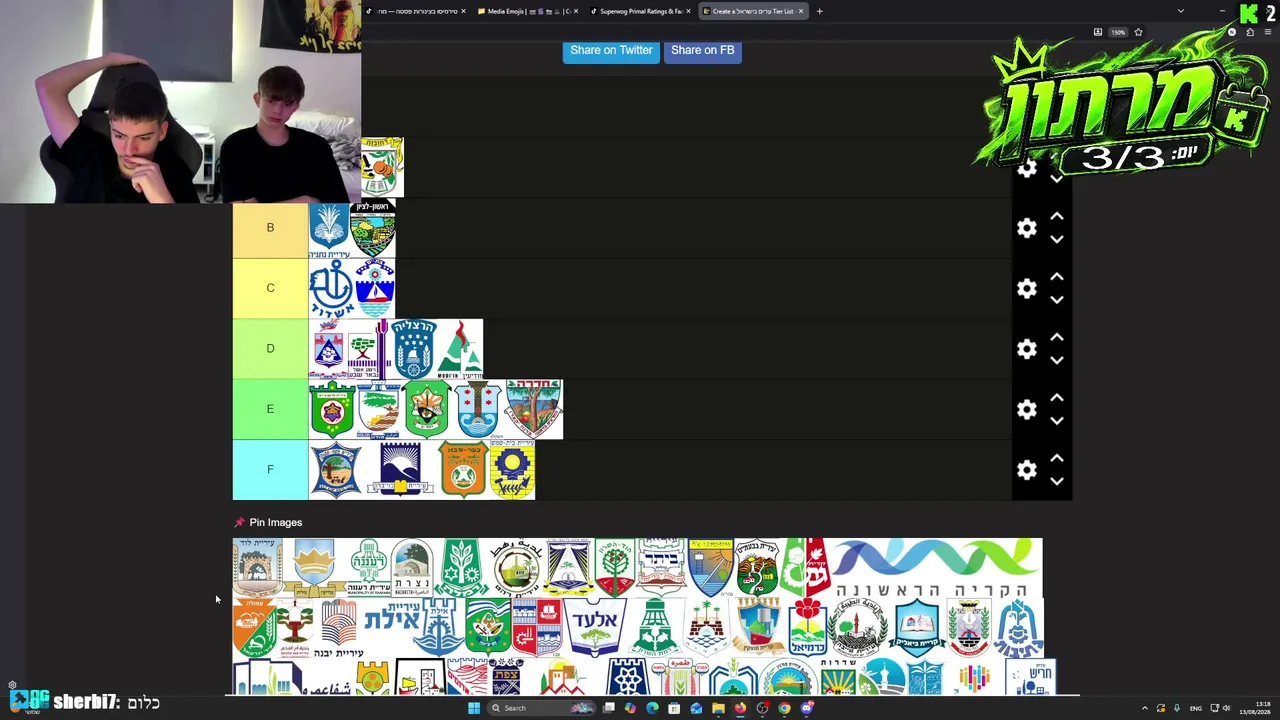Pick the Nazareth emblem from image pool
The width and height of the screenshot is (1280, 720).
[412, 567]
